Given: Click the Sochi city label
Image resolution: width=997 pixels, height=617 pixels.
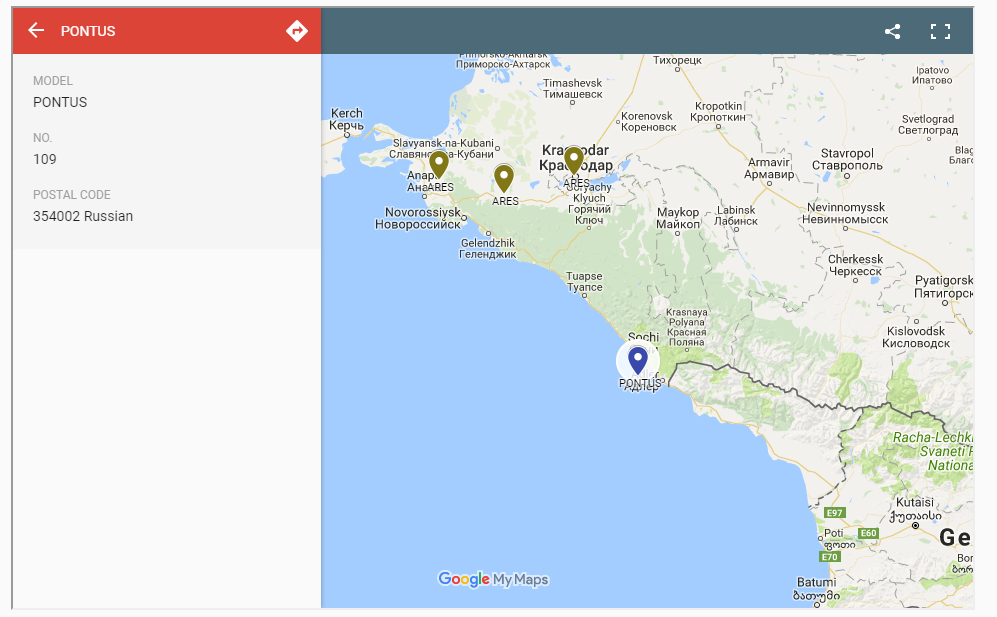Looking at the screenshot, I should pos(643,336).
